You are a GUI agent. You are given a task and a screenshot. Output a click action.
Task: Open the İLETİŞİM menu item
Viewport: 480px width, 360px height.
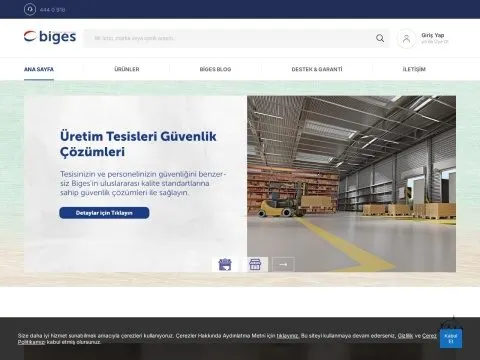[x=414, y=69]
